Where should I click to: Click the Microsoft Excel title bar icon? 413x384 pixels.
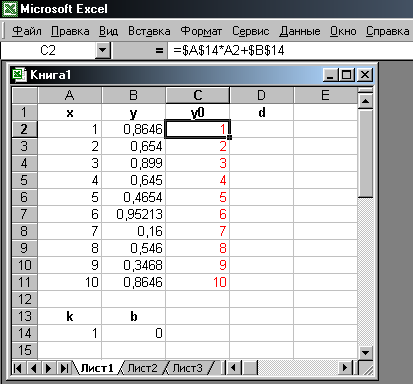[x=9, y=9]
